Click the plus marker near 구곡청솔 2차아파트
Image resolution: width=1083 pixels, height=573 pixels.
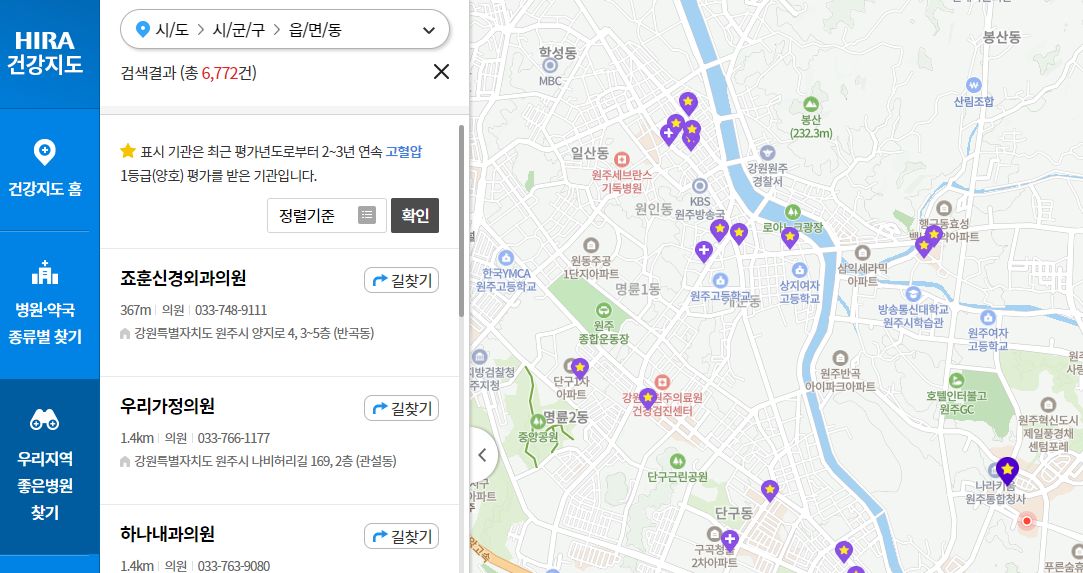pos(730,541)
